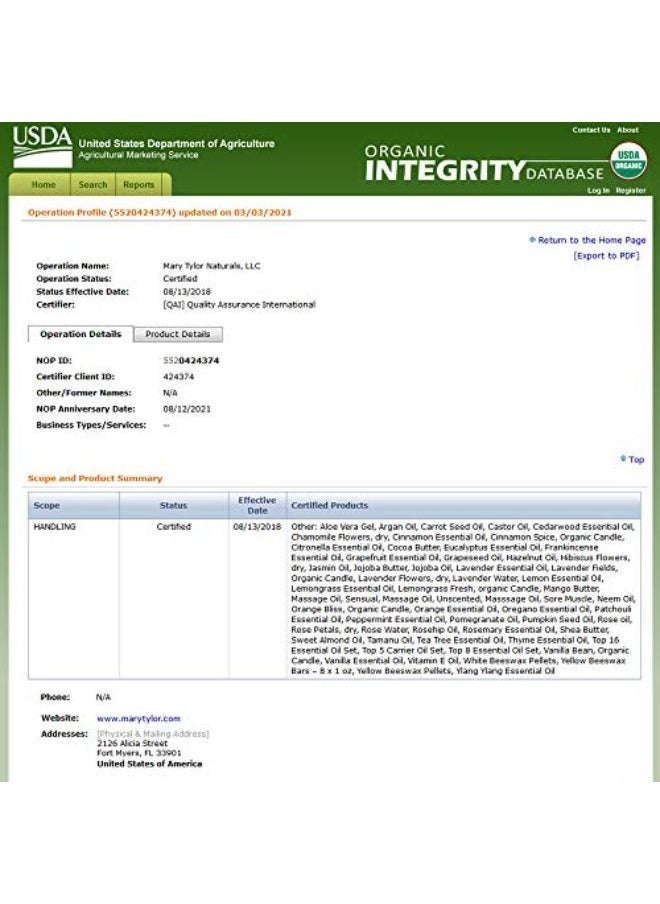The height and width of the screenshot is (904, 660).
Task: Click the Log In link
Action: pos(598,191)
